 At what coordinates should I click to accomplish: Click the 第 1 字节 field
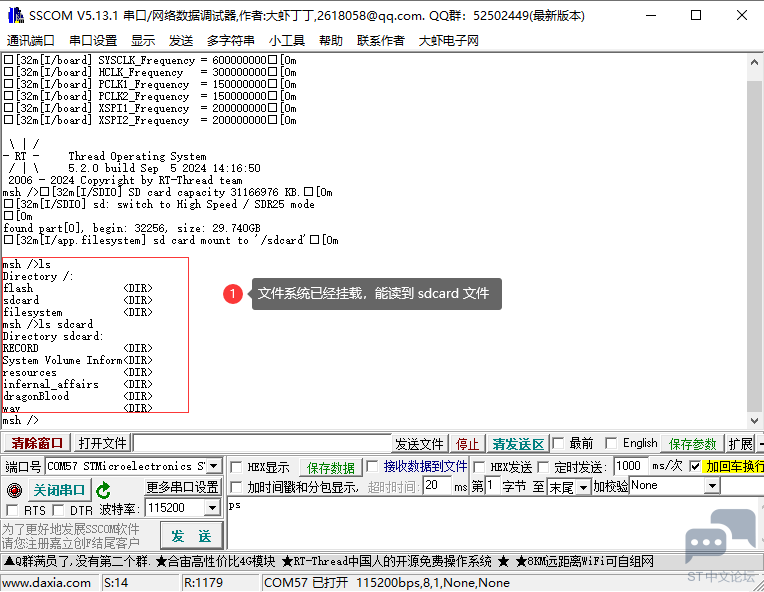click(x=492, y=486)
